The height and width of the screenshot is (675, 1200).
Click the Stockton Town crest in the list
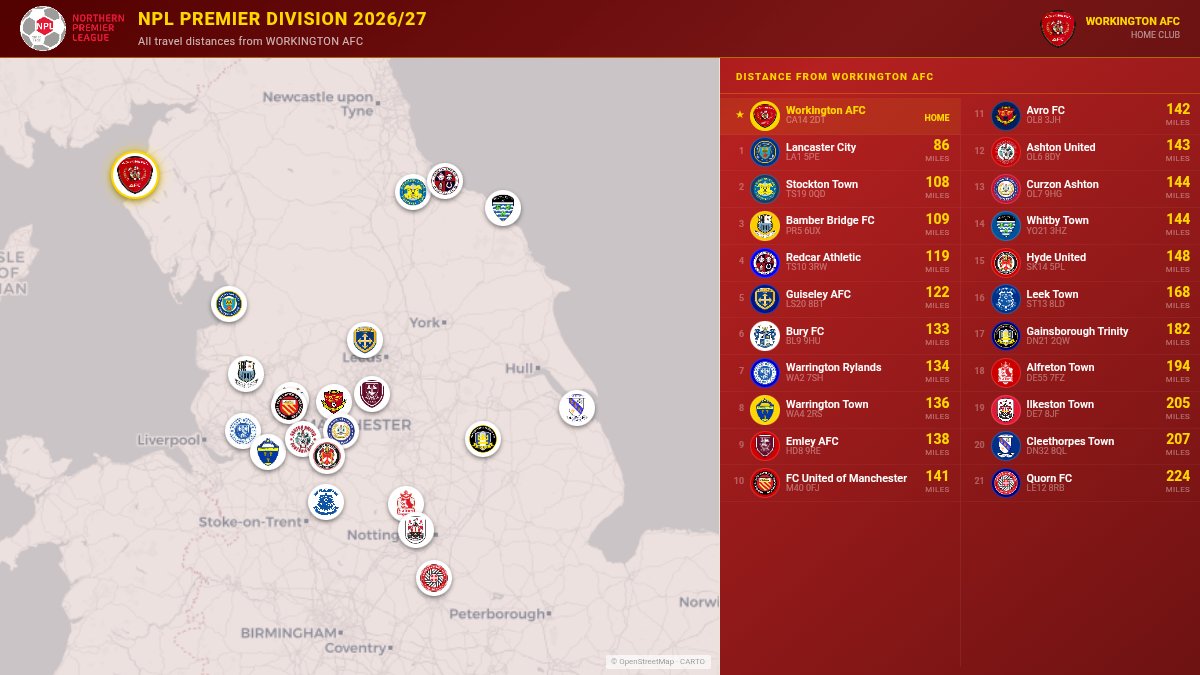tap(765, 189)
